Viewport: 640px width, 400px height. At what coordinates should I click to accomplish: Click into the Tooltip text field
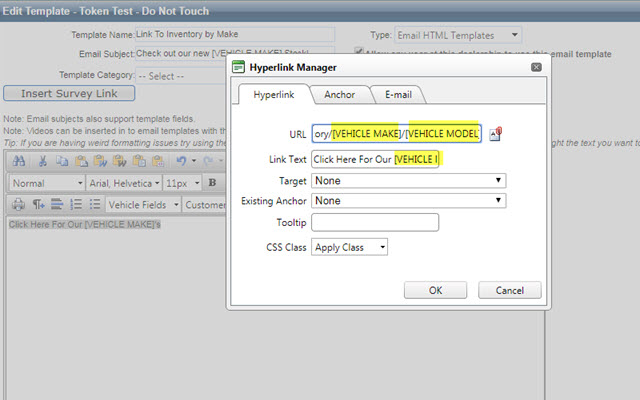pos(375,222)
